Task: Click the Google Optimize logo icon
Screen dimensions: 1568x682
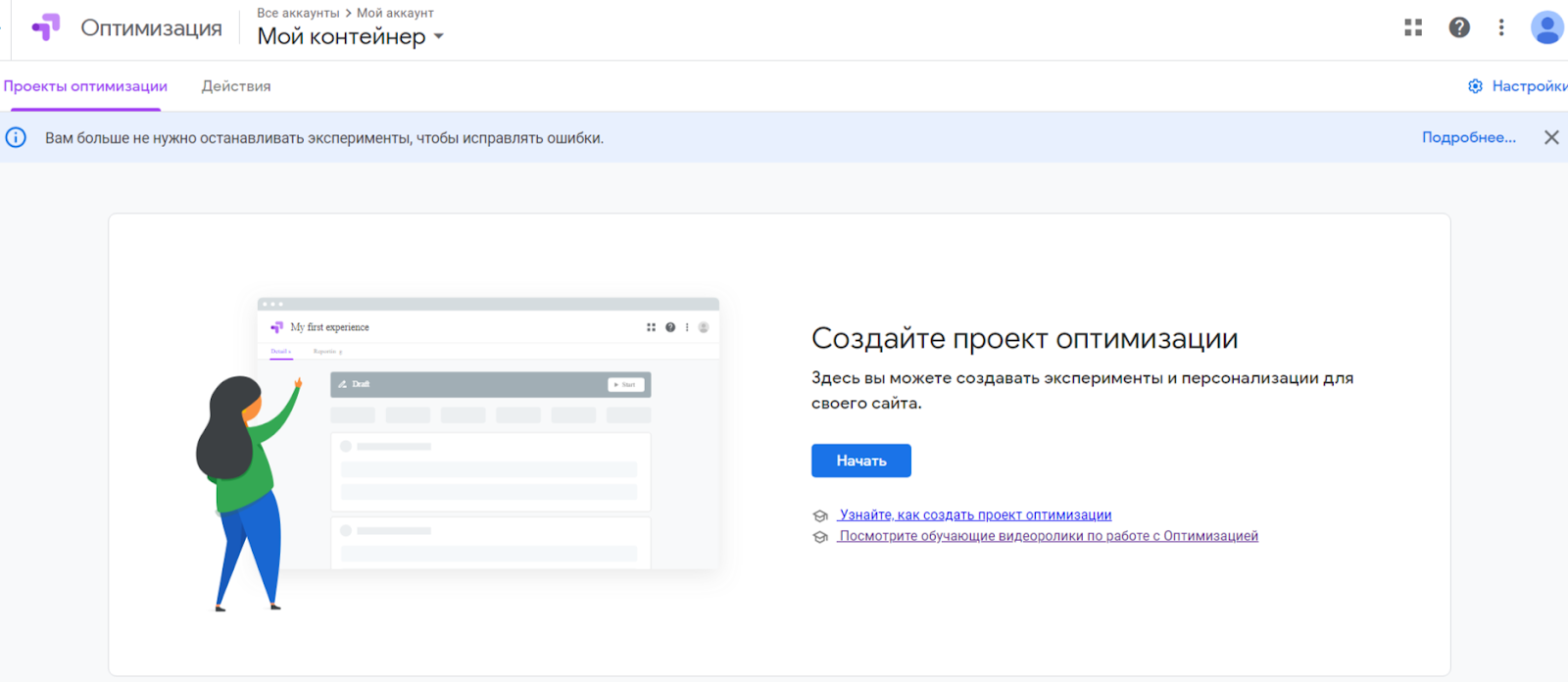Action: point(46,27)
